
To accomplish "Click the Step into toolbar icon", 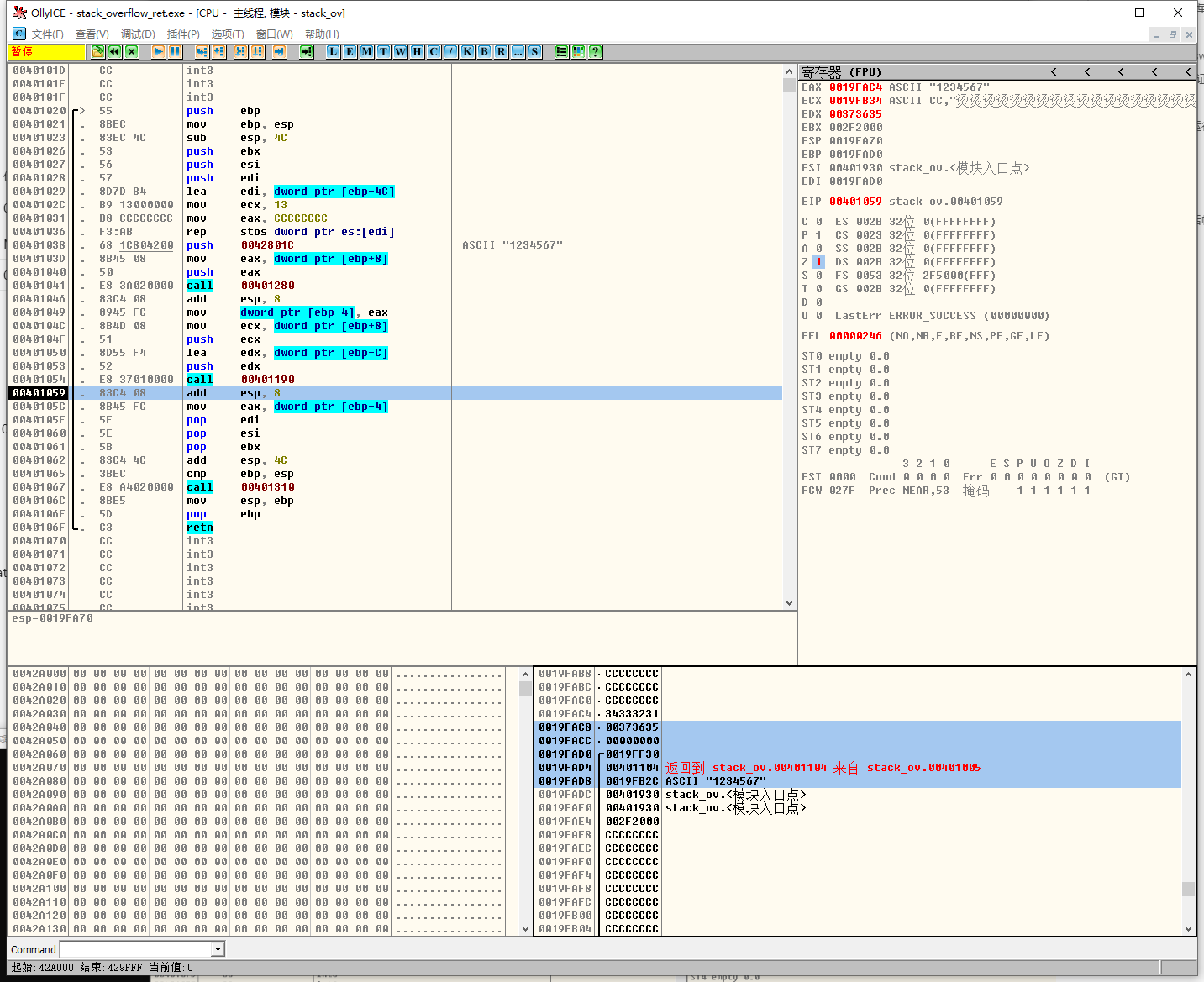I will 202,52.
